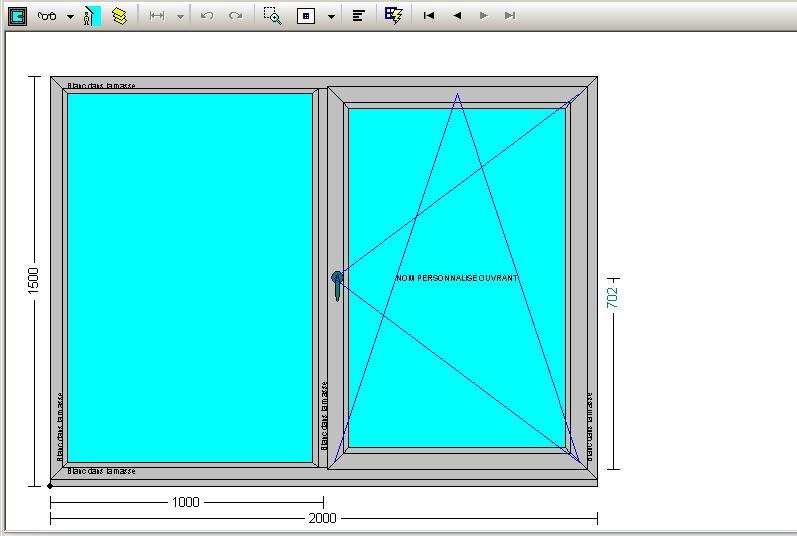Open the dropdown beside the glasses icon
This screenshot has width=797, height=536.
[x=70, y=17]
